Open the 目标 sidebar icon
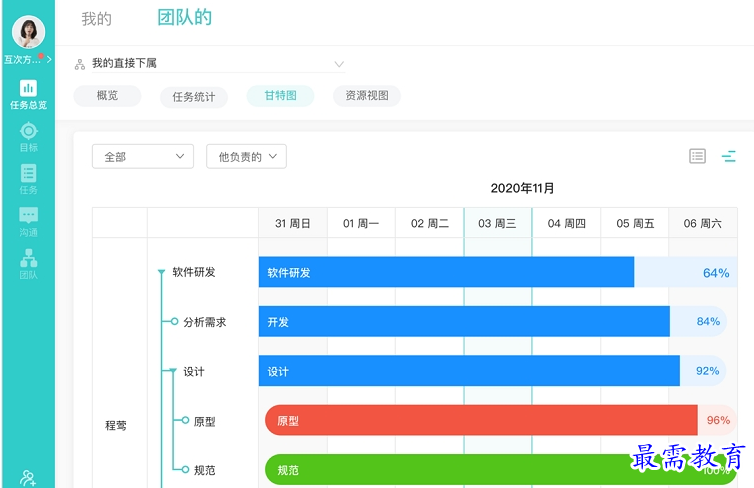754x488 pixels. 28,137
